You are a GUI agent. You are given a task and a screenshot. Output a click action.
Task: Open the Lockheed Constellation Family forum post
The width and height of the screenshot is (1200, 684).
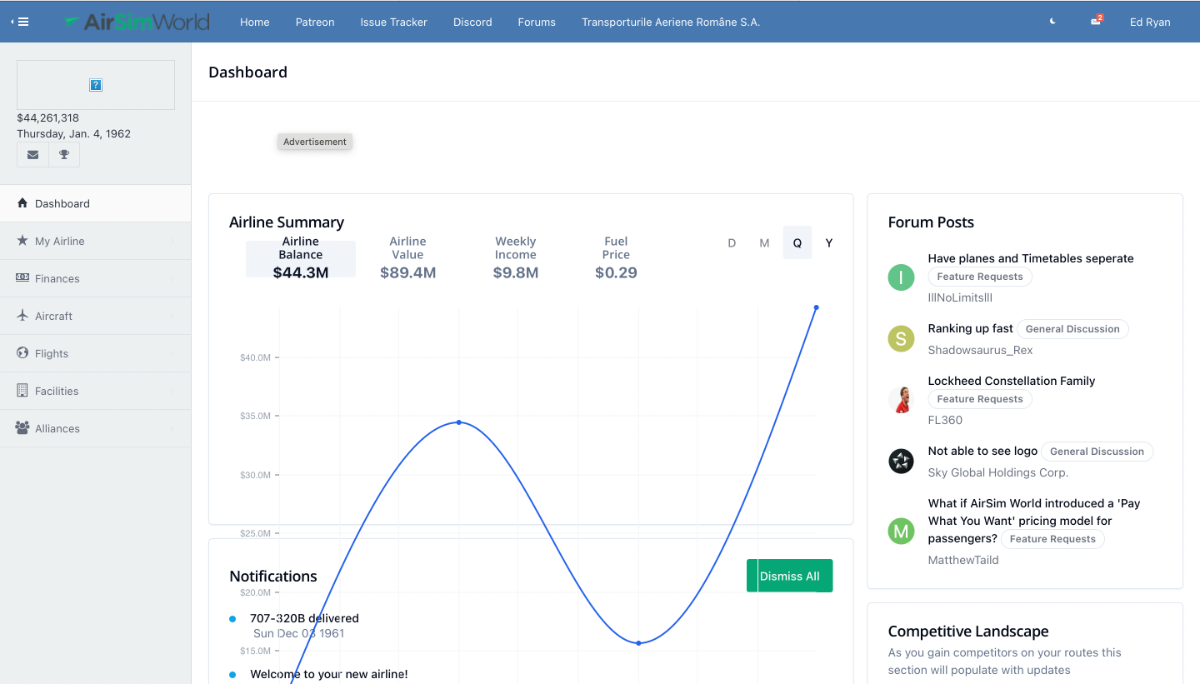[x=1011, y=381]
